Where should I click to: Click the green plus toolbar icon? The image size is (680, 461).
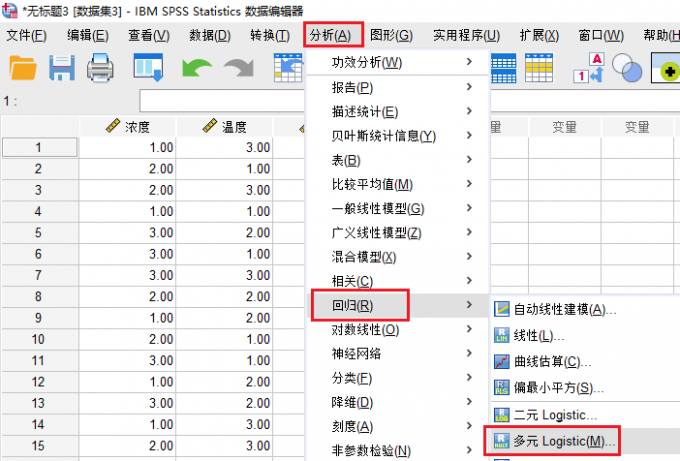point(667,68)
